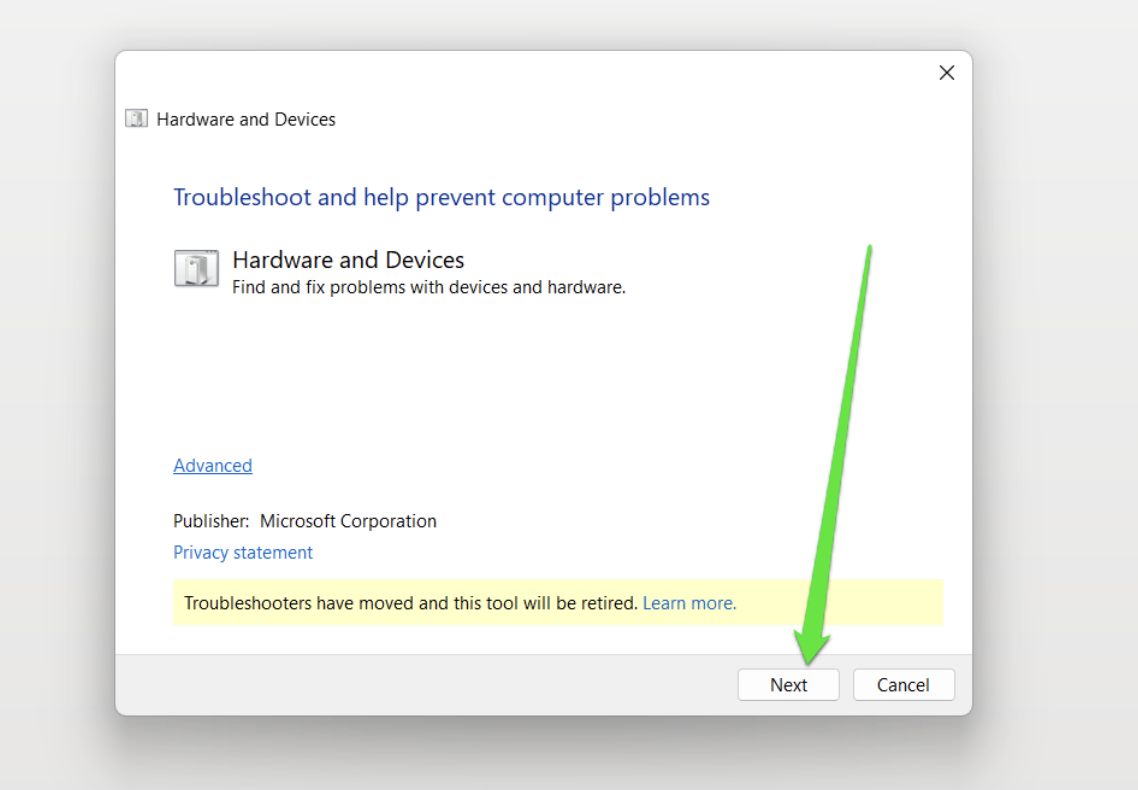The width and height of the screenshot is (1138, 790).
Task: Click the gray footer area of the dialog
Action: [x=400, y=684]
